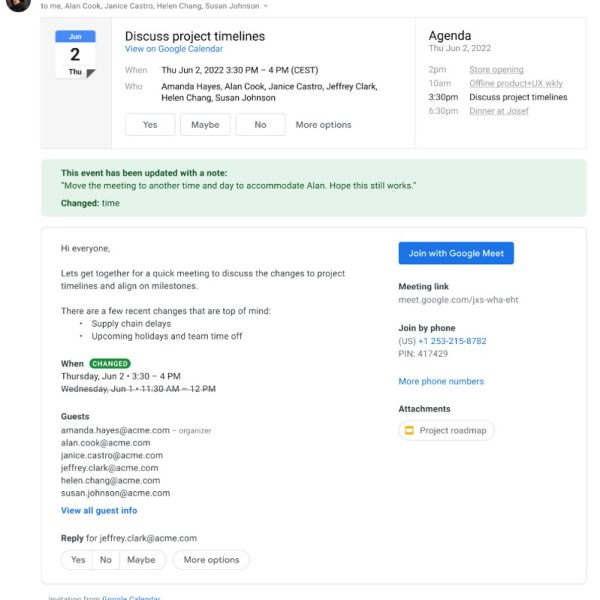The width and height of the screenshot is (600, 600).
Task: Click View all guest info
Action: 99,511
